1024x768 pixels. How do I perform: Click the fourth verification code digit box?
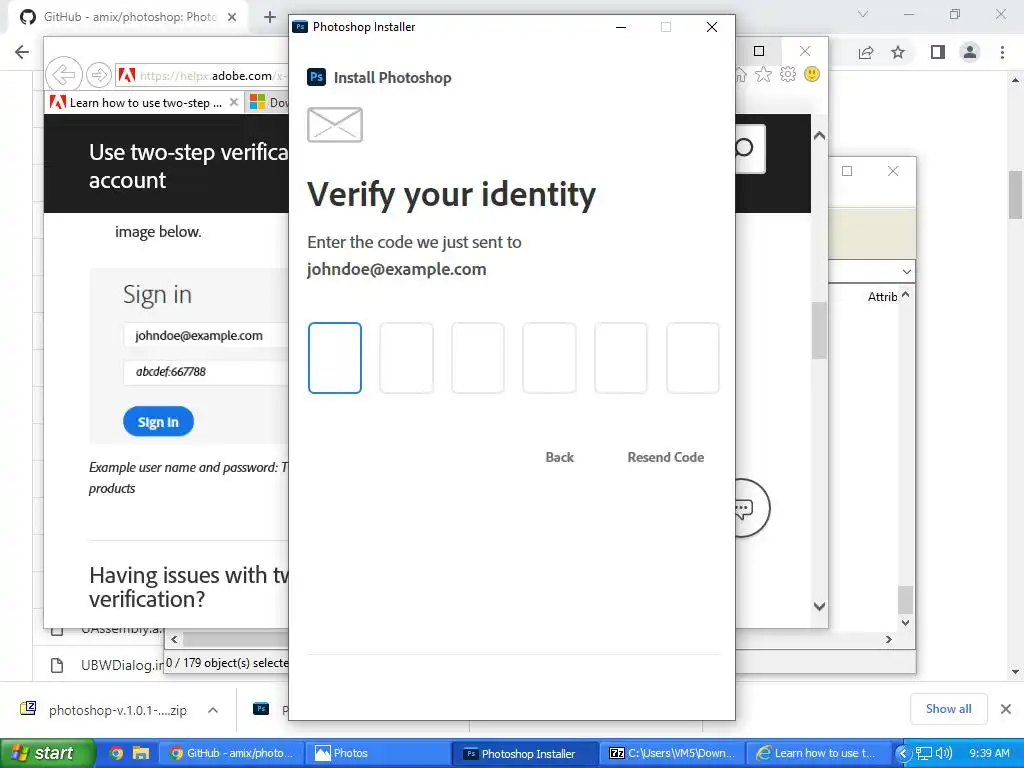click(x=549, y=358)
